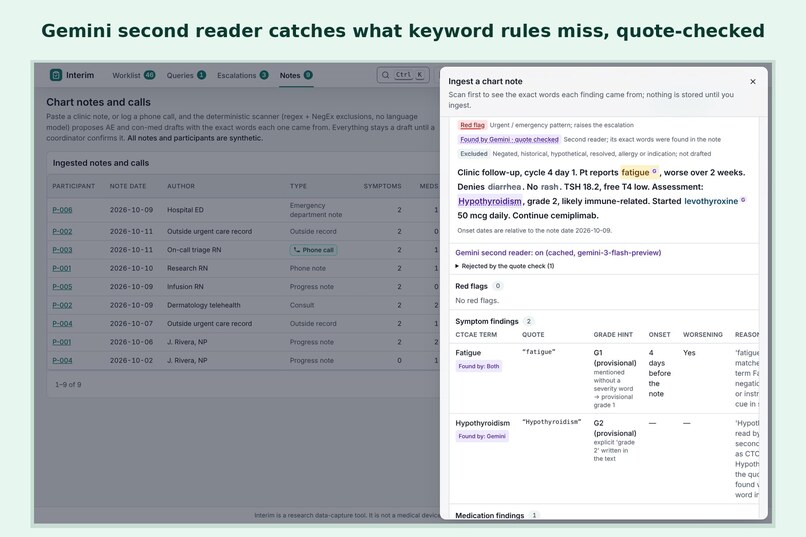Image resolution: width=806 pixels, height=537 pixels.
Task: Click the diarrhea excluded term in note
Action: click(504, 187)
